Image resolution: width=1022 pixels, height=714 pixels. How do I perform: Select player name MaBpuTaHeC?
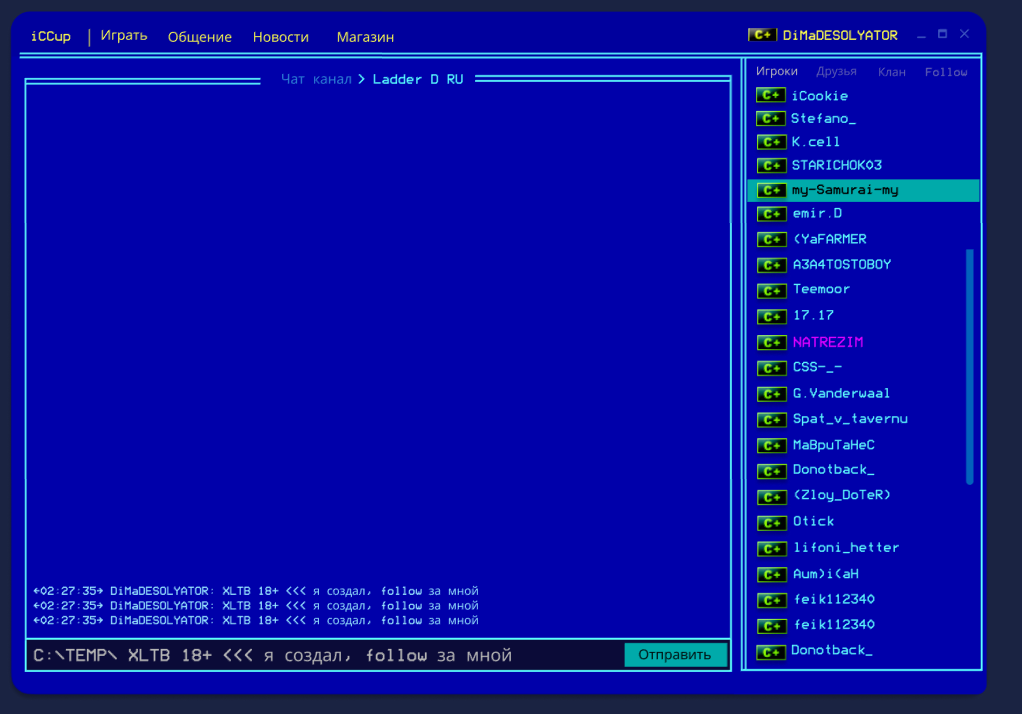(x=834, y=445)
